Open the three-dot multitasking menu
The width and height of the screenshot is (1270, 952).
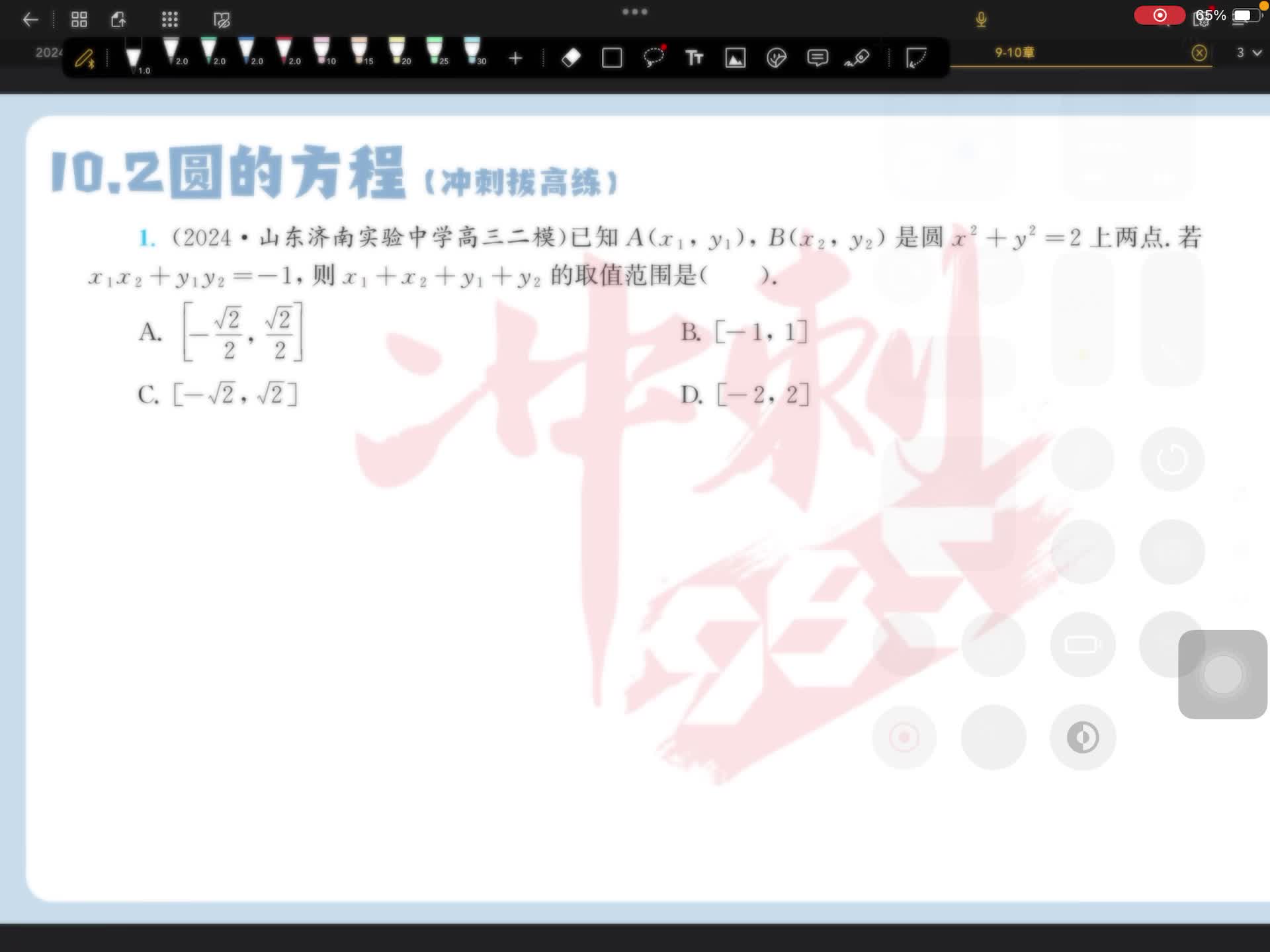coord(634,12)
